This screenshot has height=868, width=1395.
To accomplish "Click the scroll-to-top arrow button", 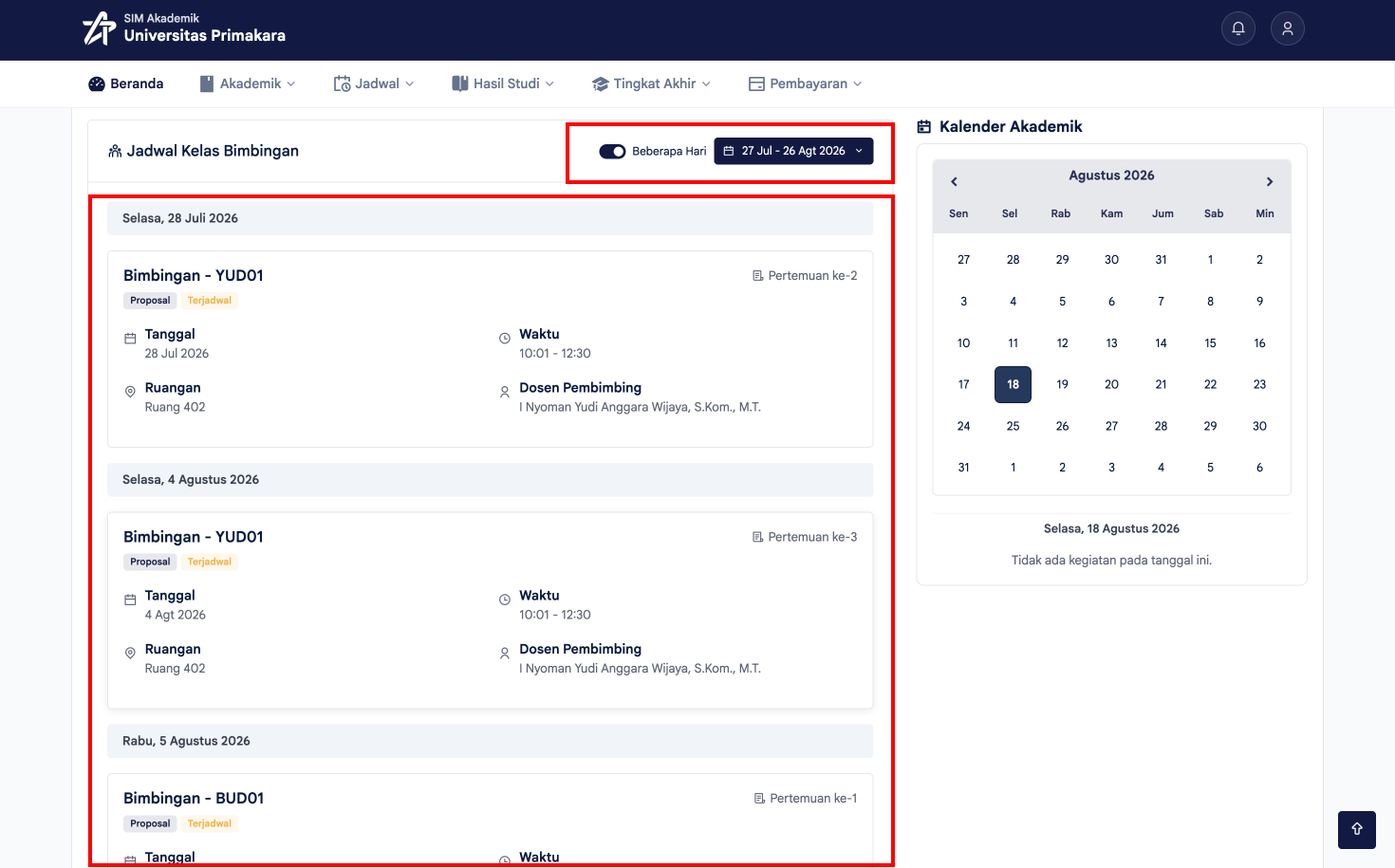I will (1357, 830).
